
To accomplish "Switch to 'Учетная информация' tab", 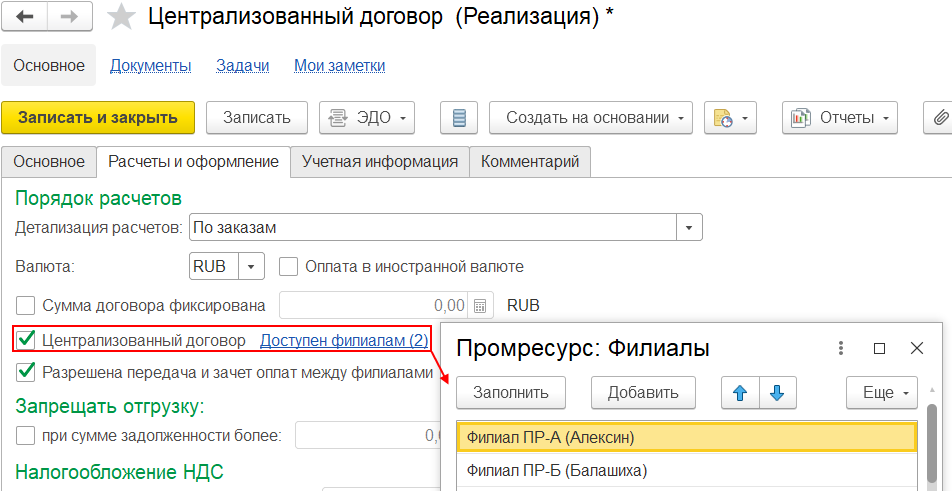I will 380,161.
